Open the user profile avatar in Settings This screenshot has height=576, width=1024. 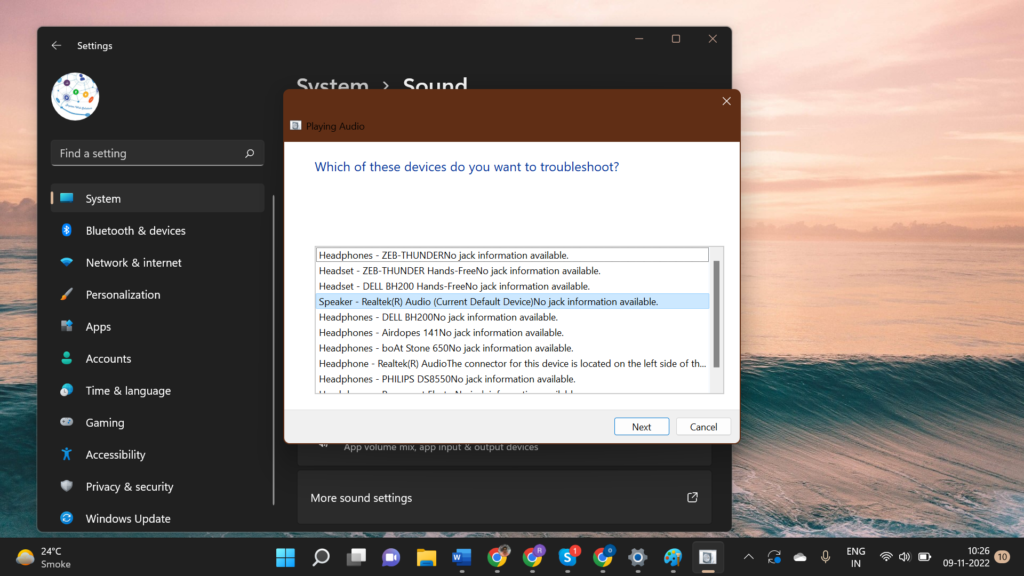(75, 97)
